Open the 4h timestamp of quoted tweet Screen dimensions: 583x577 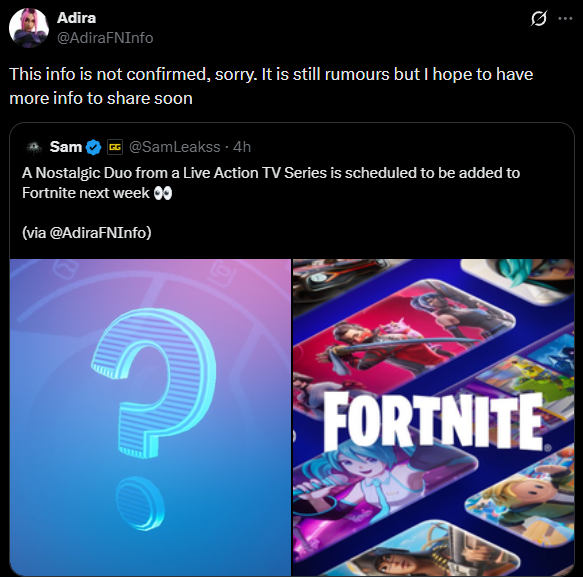tap(242, 147)
